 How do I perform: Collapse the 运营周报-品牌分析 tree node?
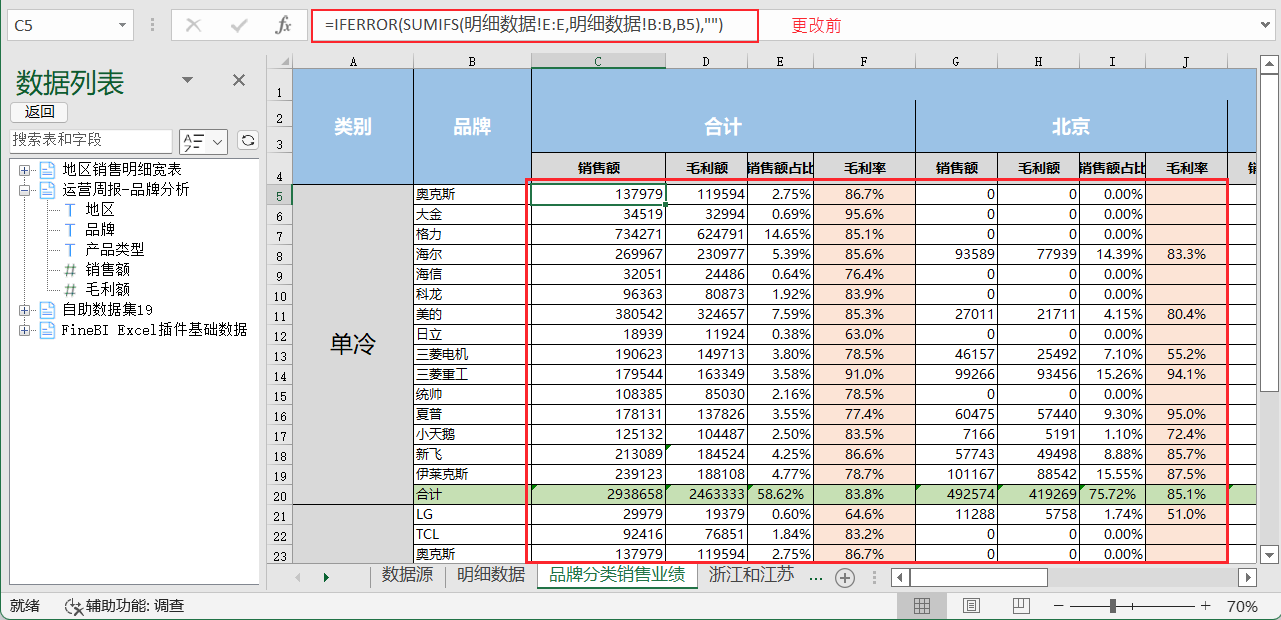[x=24, y=189]
